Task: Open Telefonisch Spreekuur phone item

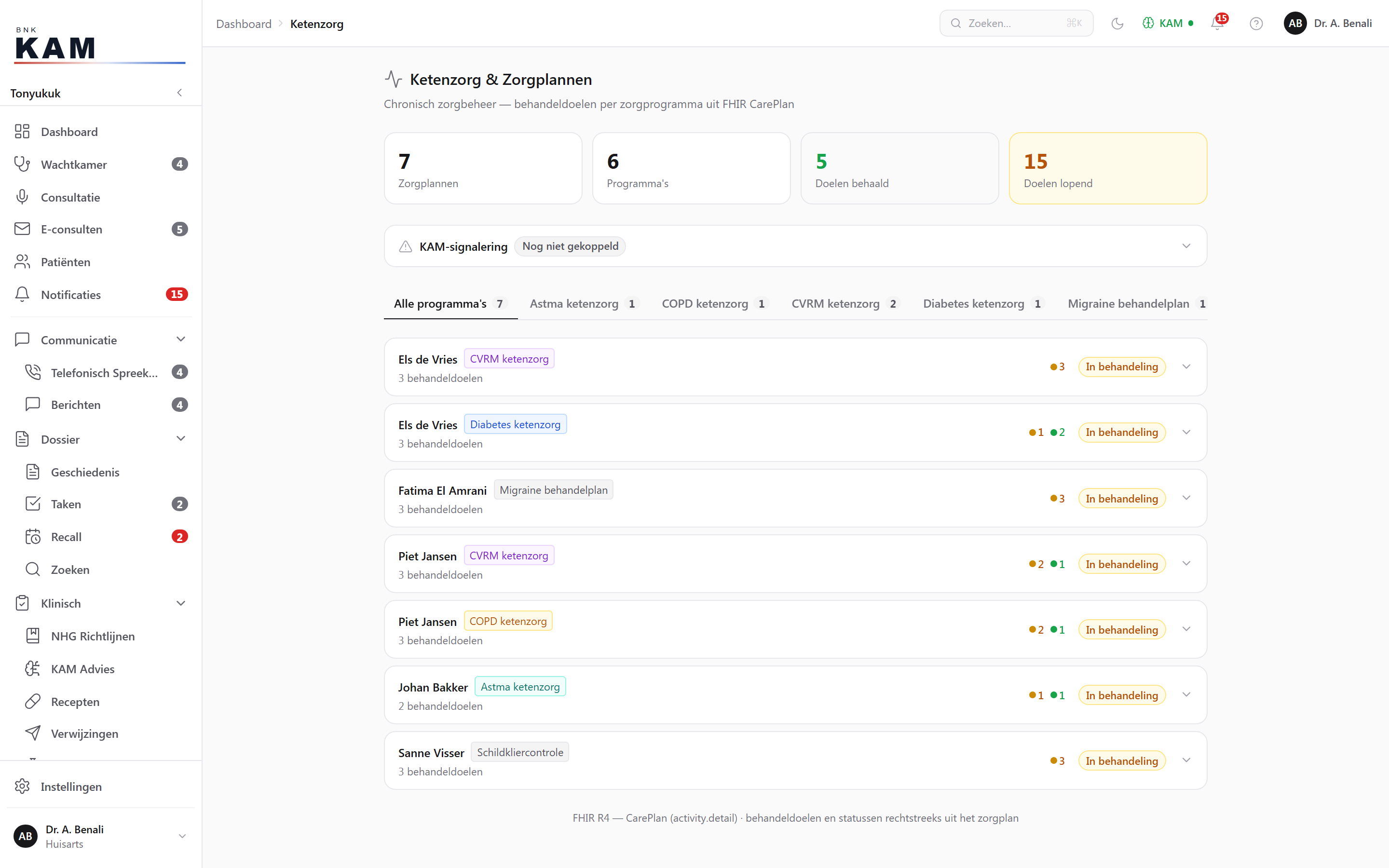Action: coord(106,373)
